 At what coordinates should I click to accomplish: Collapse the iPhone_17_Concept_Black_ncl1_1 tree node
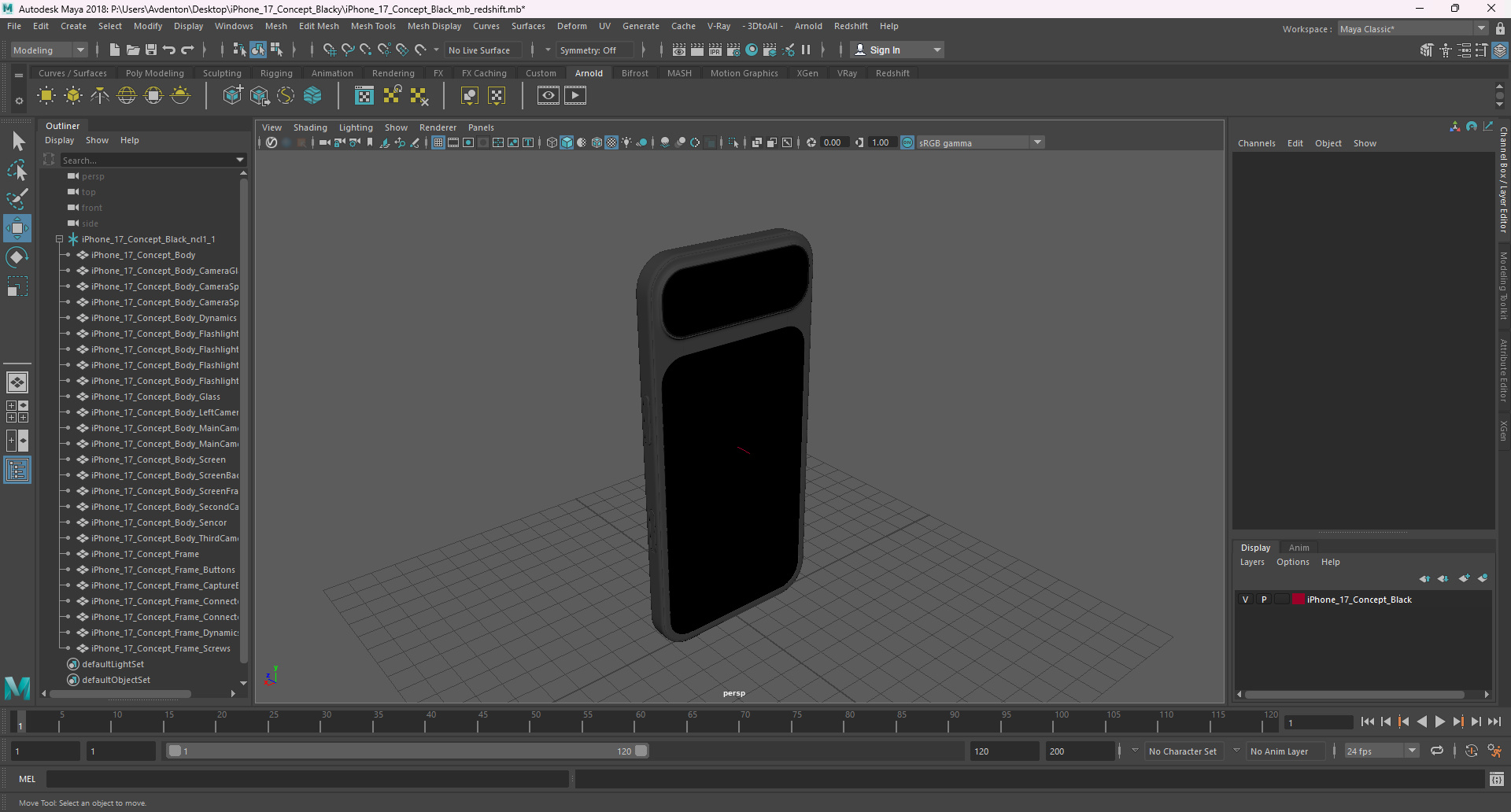click(59, 239)
